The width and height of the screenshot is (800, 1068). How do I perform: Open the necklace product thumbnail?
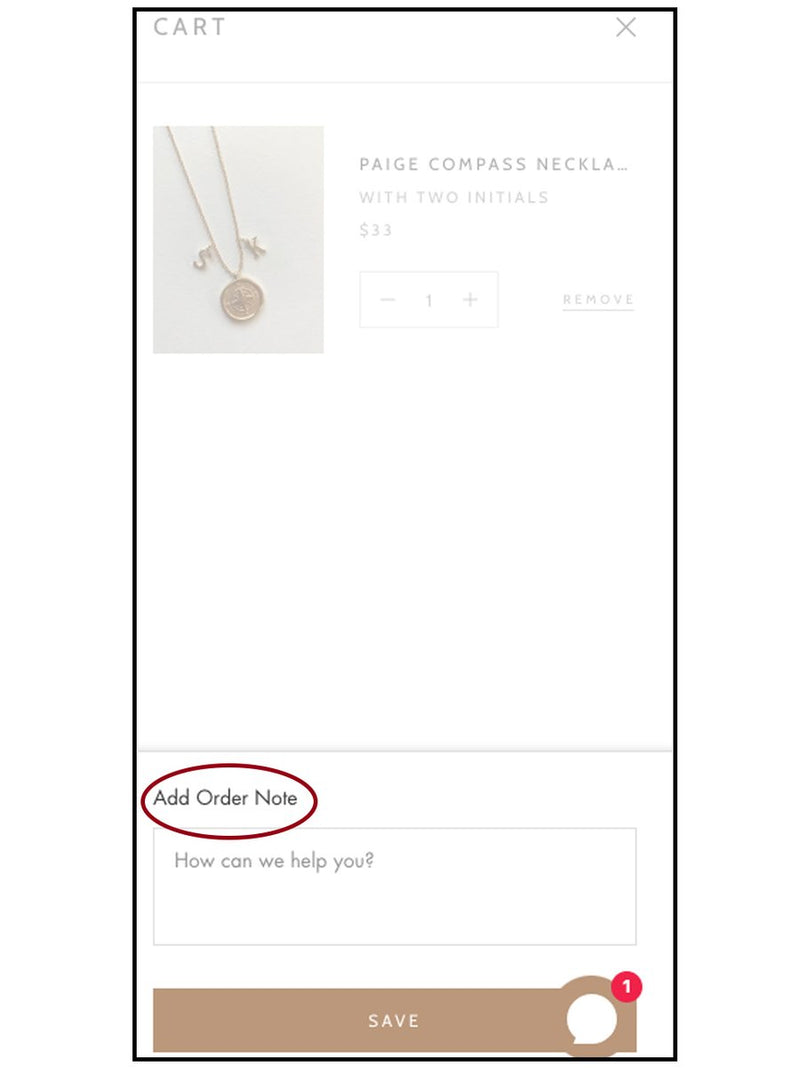pos(238,239)
